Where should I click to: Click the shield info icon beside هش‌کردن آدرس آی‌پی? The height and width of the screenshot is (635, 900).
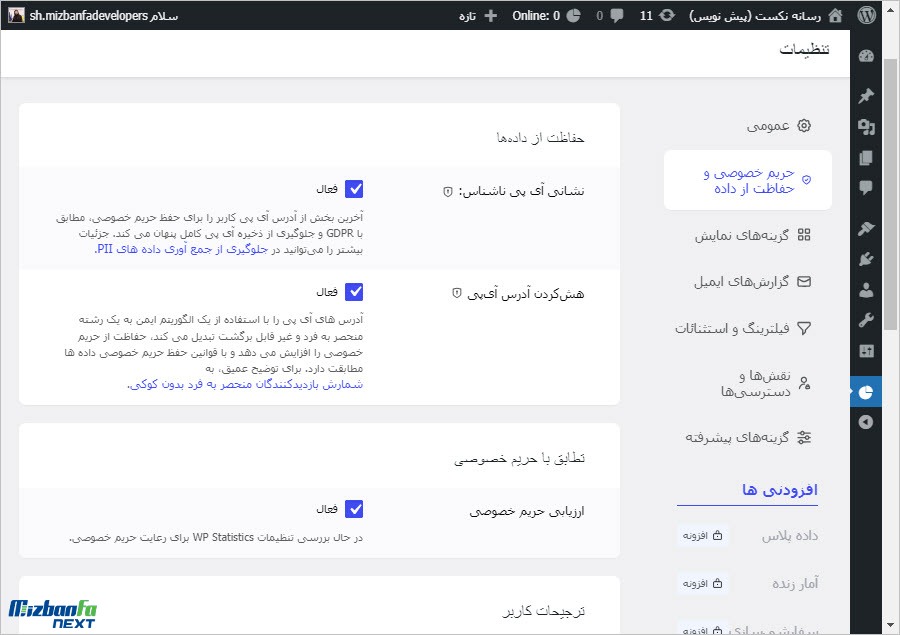coord(457,293)
